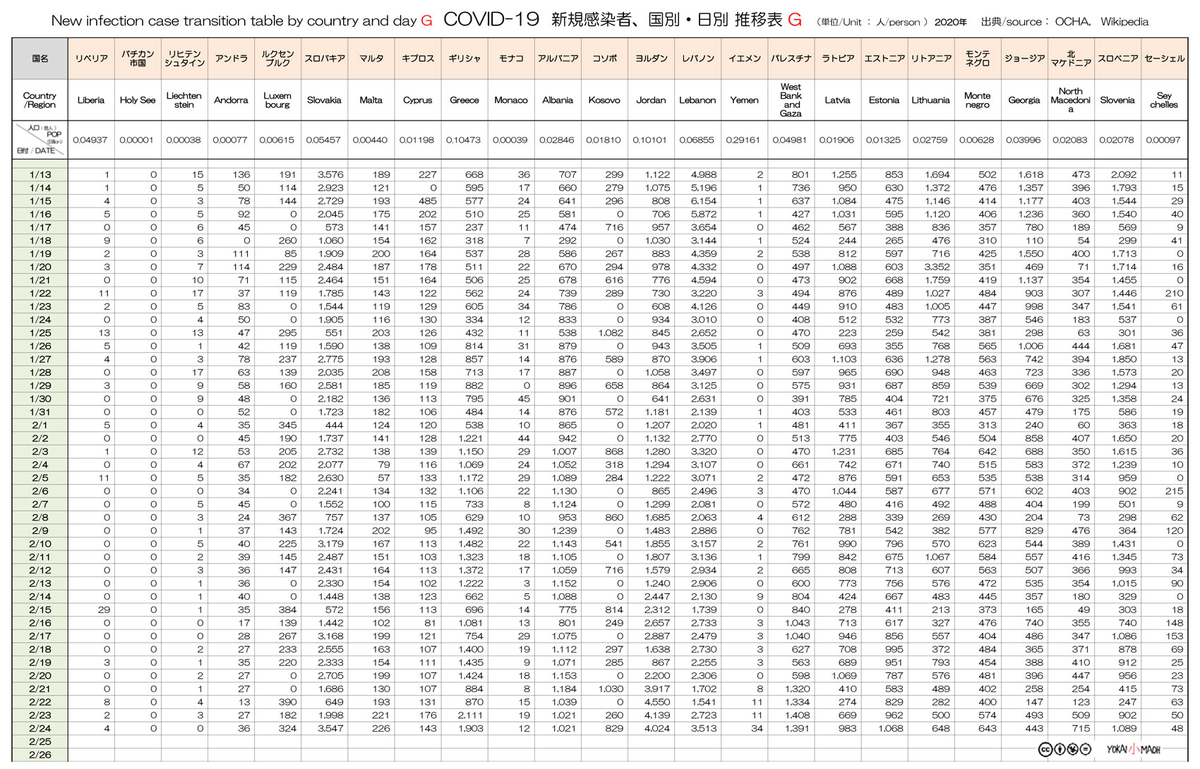Click the Japanese header 'ヨルダン'
Viewport: 1200px width, 769px height.
pos(651,59)
